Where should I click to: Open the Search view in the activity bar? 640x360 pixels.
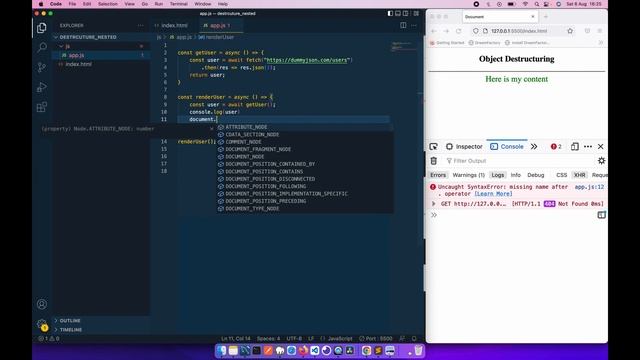[x=42, y=47]
